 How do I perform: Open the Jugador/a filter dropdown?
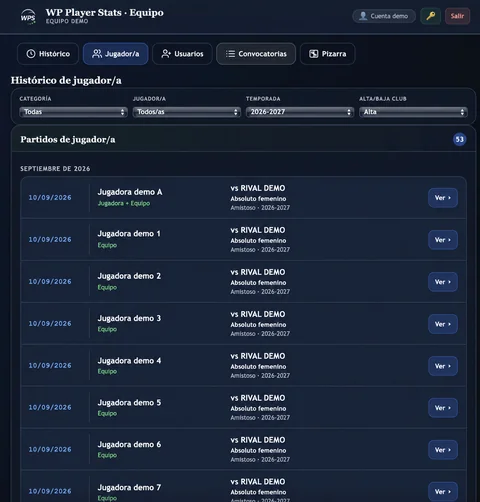(x=187, y=112)
